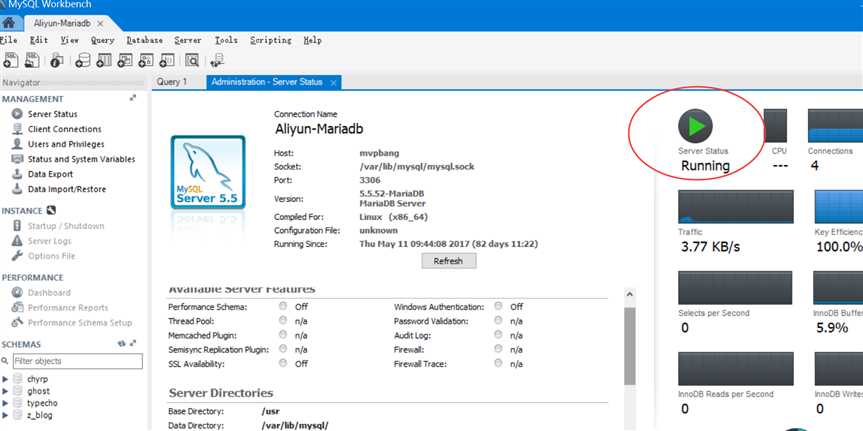Close the Administration - Server Status tab

(x=333, y=83)
